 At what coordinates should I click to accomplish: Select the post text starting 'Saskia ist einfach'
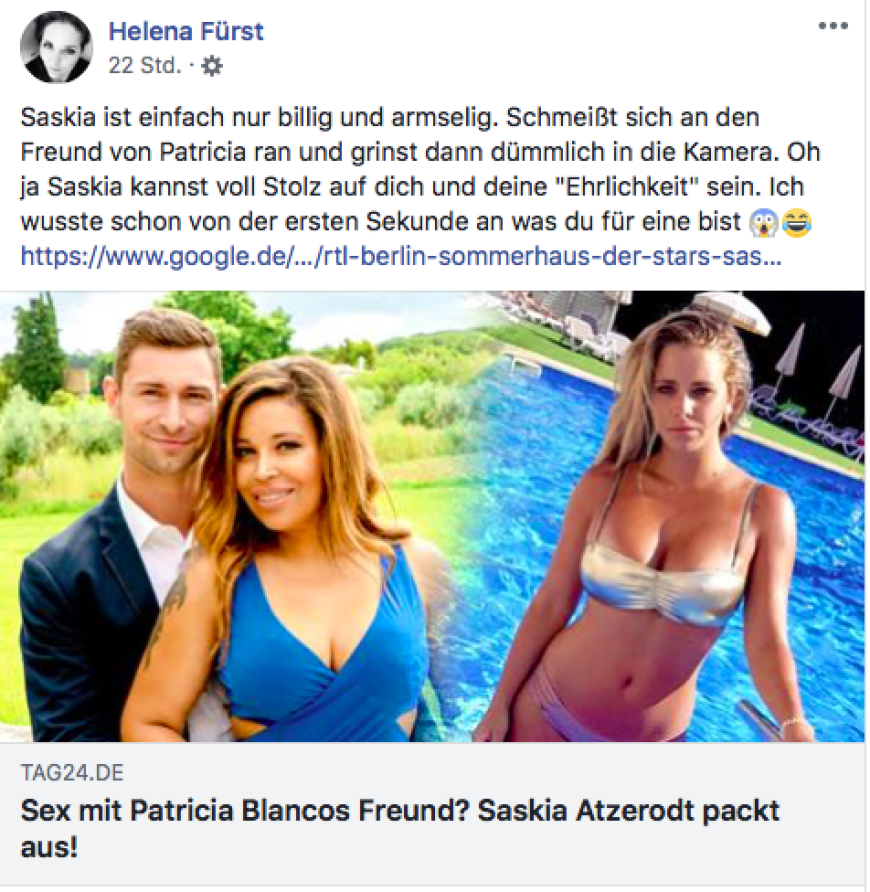click(x=421, y=170)
